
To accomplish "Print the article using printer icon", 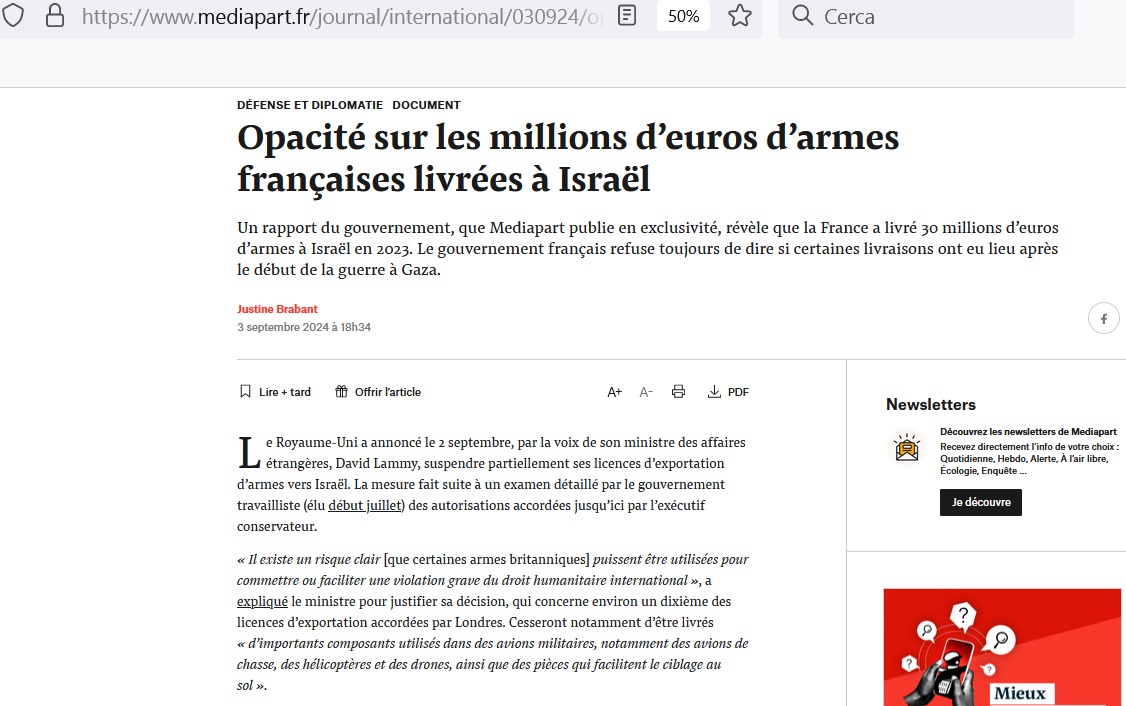I will click(x=678, y=392).
